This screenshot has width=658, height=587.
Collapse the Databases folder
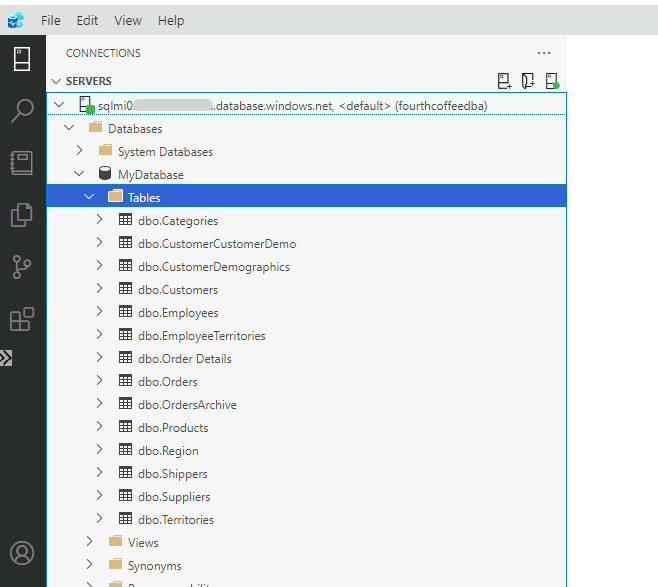point(69,128)
